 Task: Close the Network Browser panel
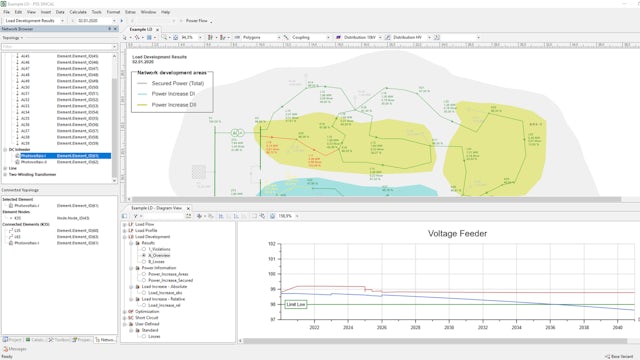[115, 29]
